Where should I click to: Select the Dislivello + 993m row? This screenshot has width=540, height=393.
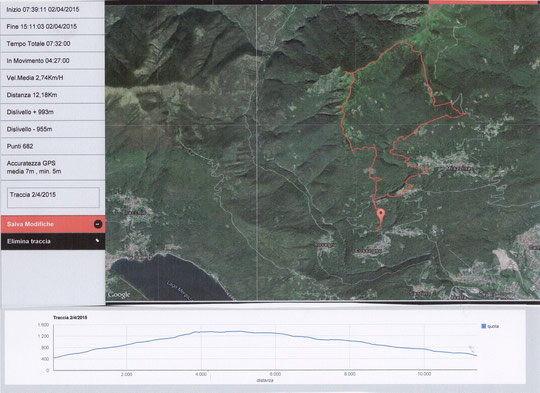[x=53, y=112]
